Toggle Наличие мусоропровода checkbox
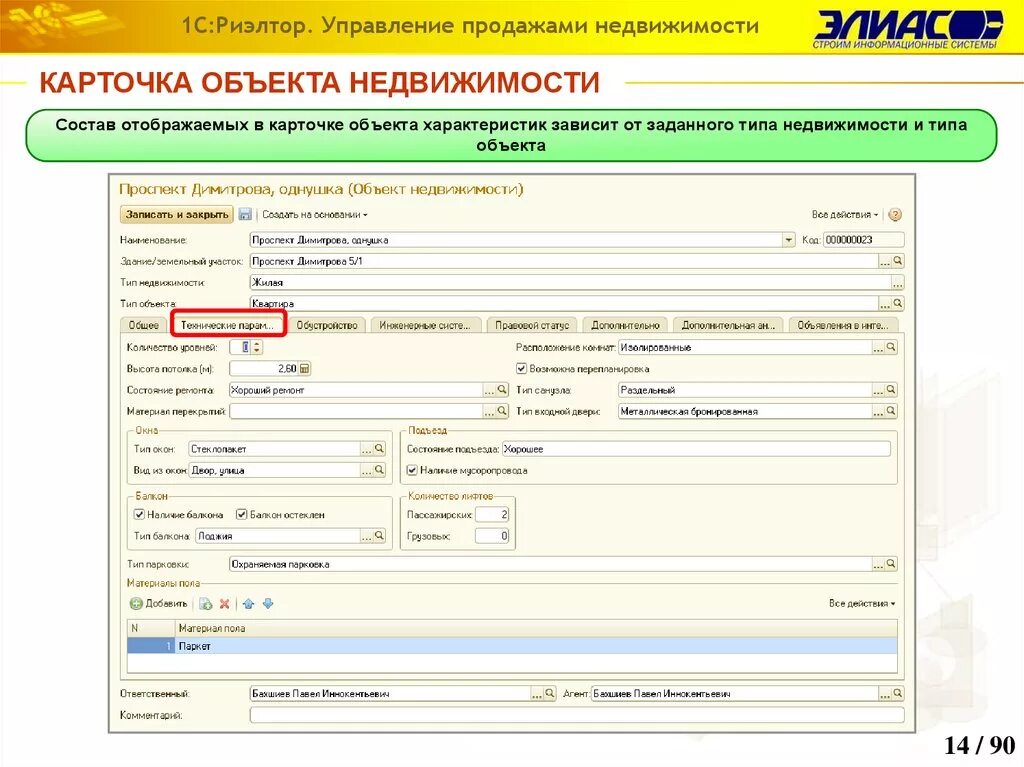 pyautogui.click(x=412, y=470)
